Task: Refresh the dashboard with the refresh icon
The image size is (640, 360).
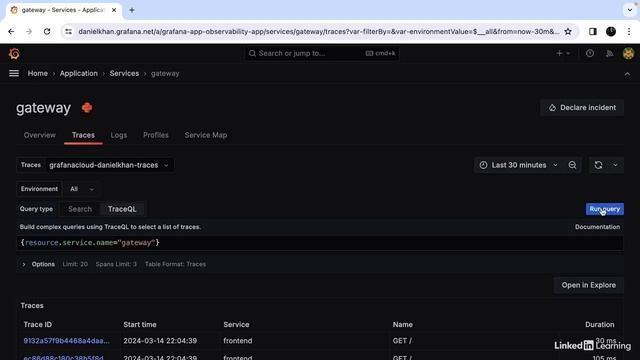Action: pyautogui.click(x=598, y=165)
